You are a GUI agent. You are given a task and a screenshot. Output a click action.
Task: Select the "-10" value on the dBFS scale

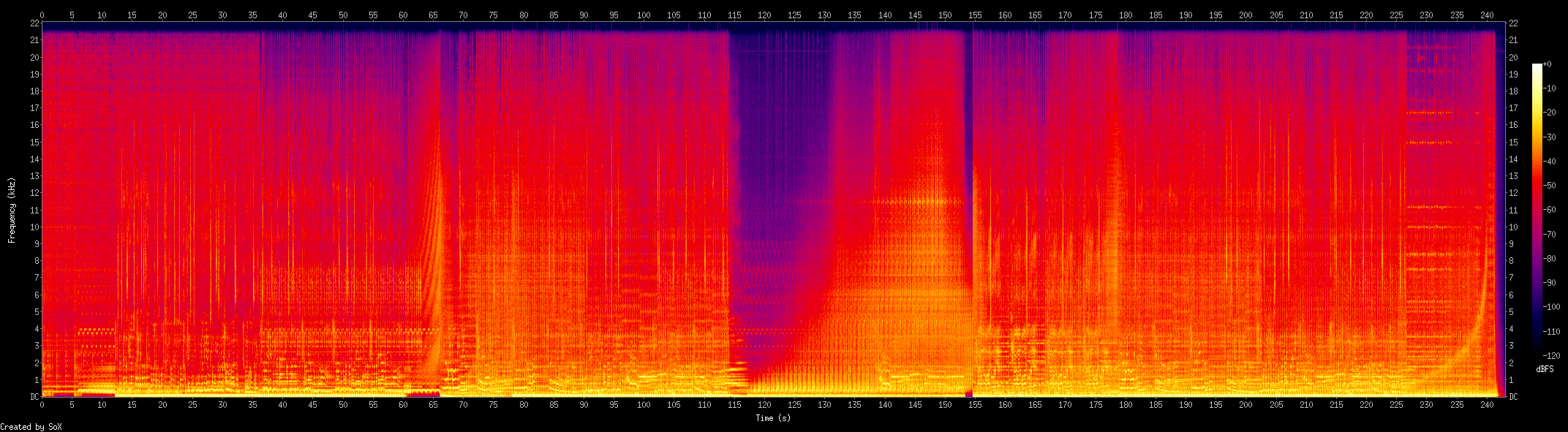click(x=1549, y=88)
